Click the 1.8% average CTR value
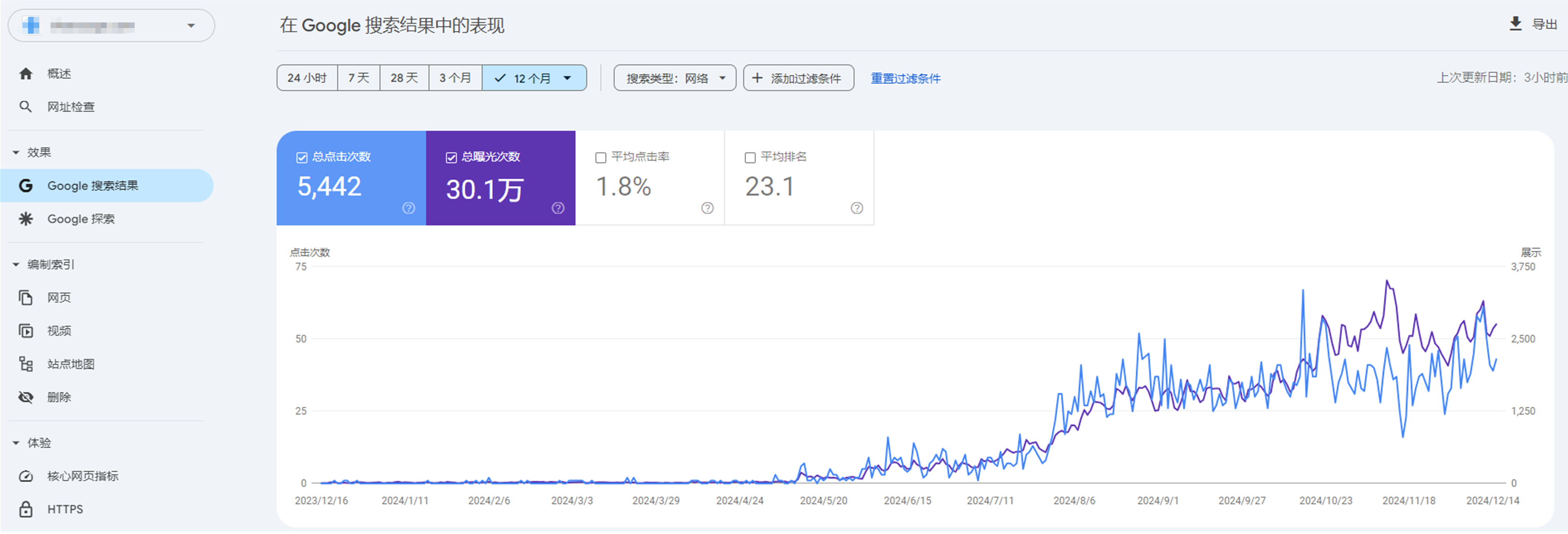 (x=623, y=186)
